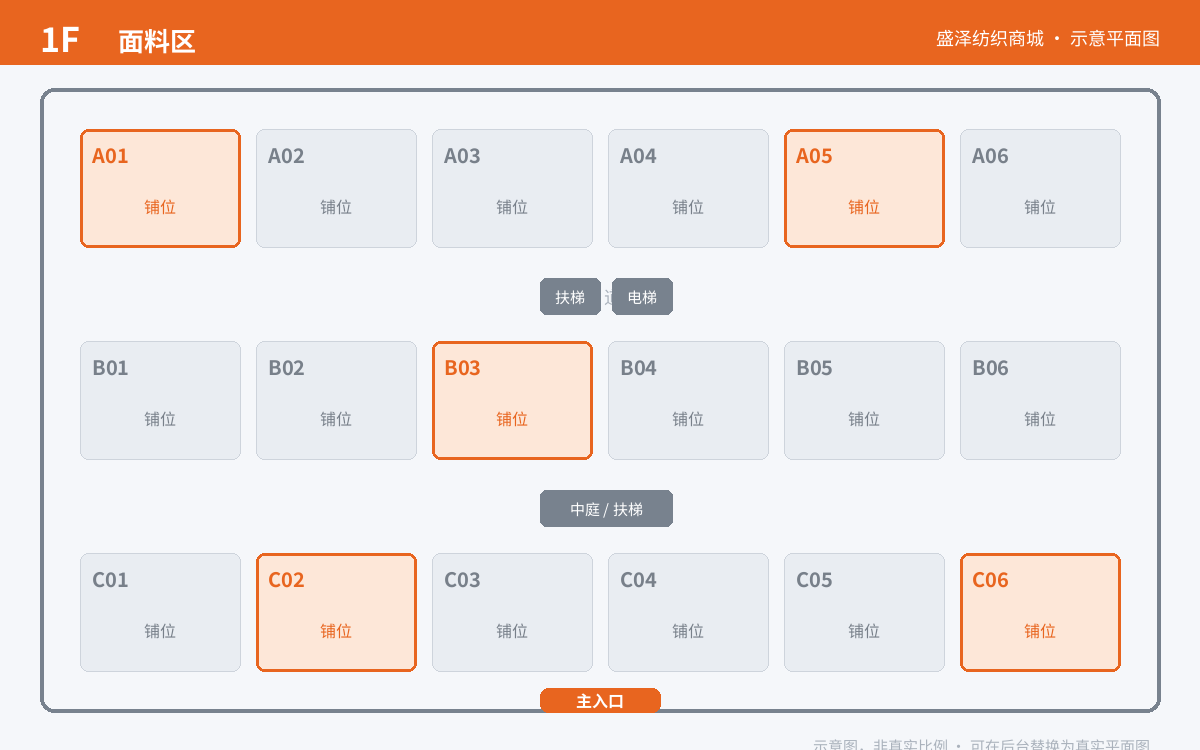
Task: Click the 电梯 elevator marker
Action: [x=642, y=297]
